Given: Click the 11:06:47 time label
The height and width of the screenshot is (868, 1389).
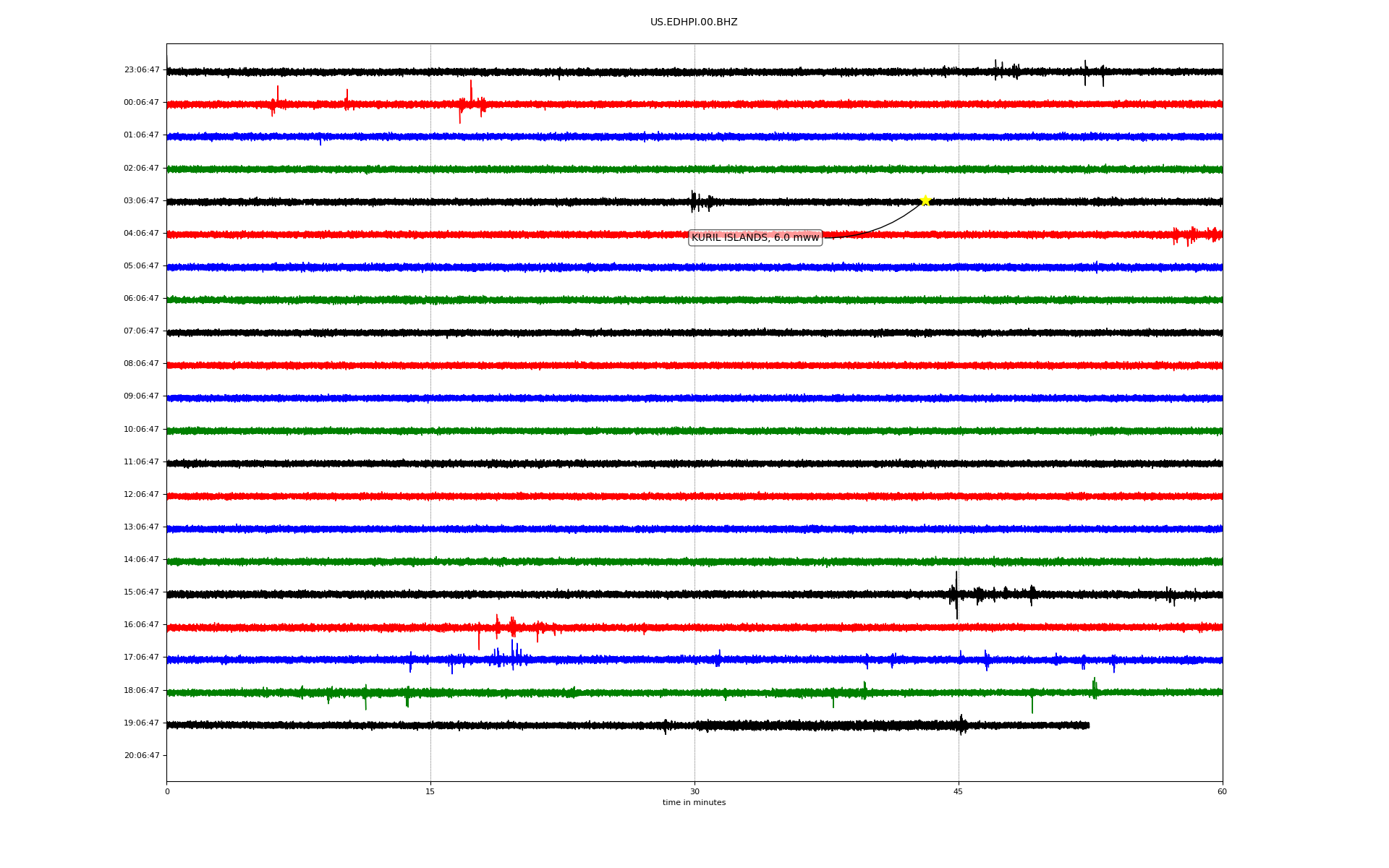Looking at the screenshot, I should click(x=142, y=462).
